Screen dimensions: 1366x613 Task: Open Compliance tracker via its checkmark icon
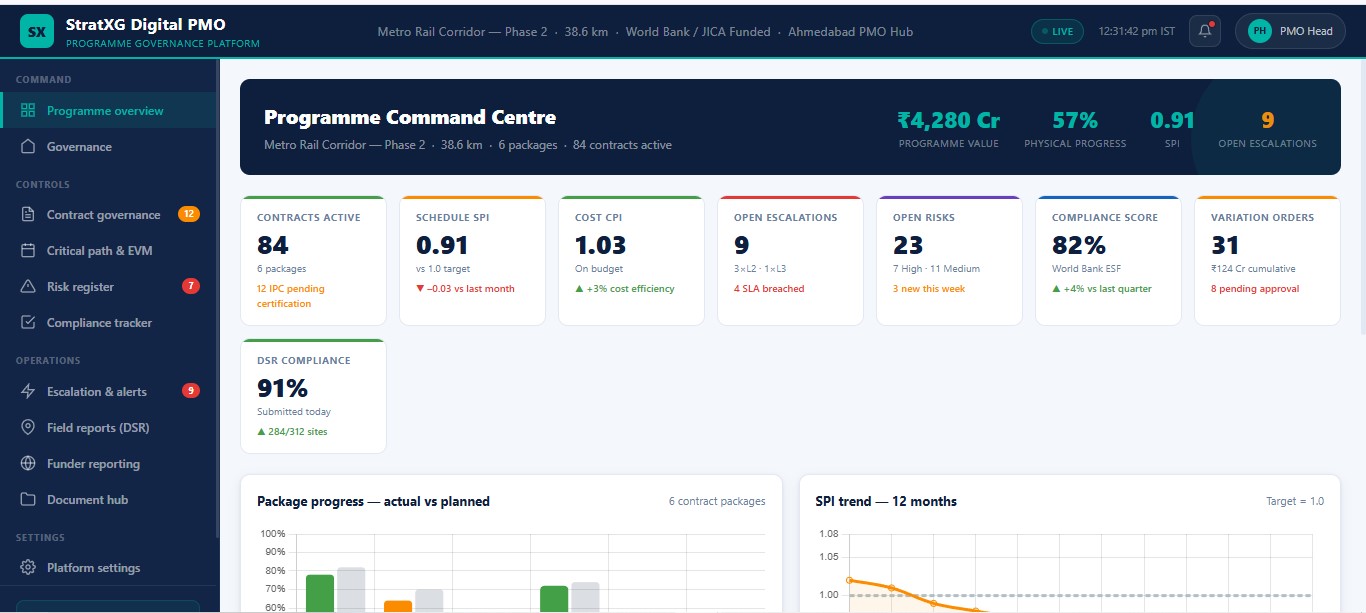[x=28, y=323]
